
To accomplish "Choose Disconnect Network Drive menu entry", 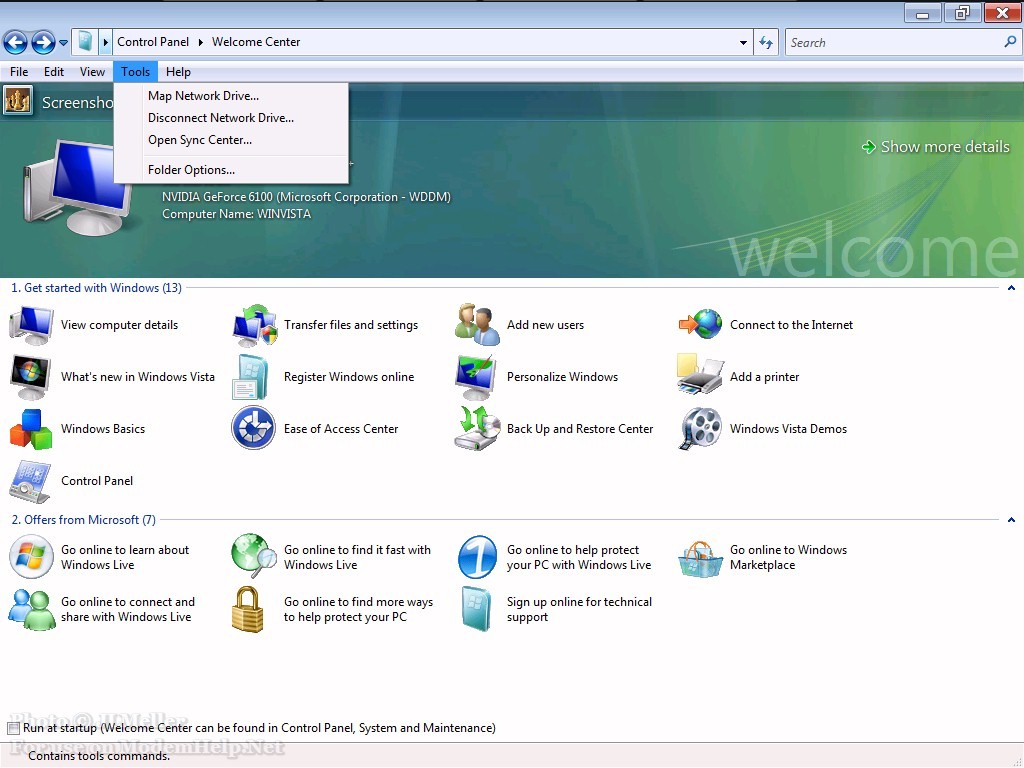I will 231,118.
